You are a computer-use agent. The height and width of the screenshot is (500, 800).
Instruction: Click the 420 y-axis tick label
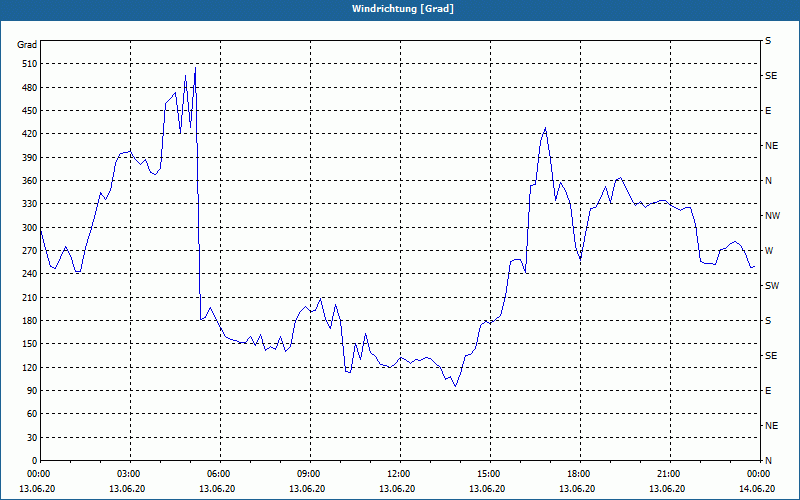(x=30, y=134)
